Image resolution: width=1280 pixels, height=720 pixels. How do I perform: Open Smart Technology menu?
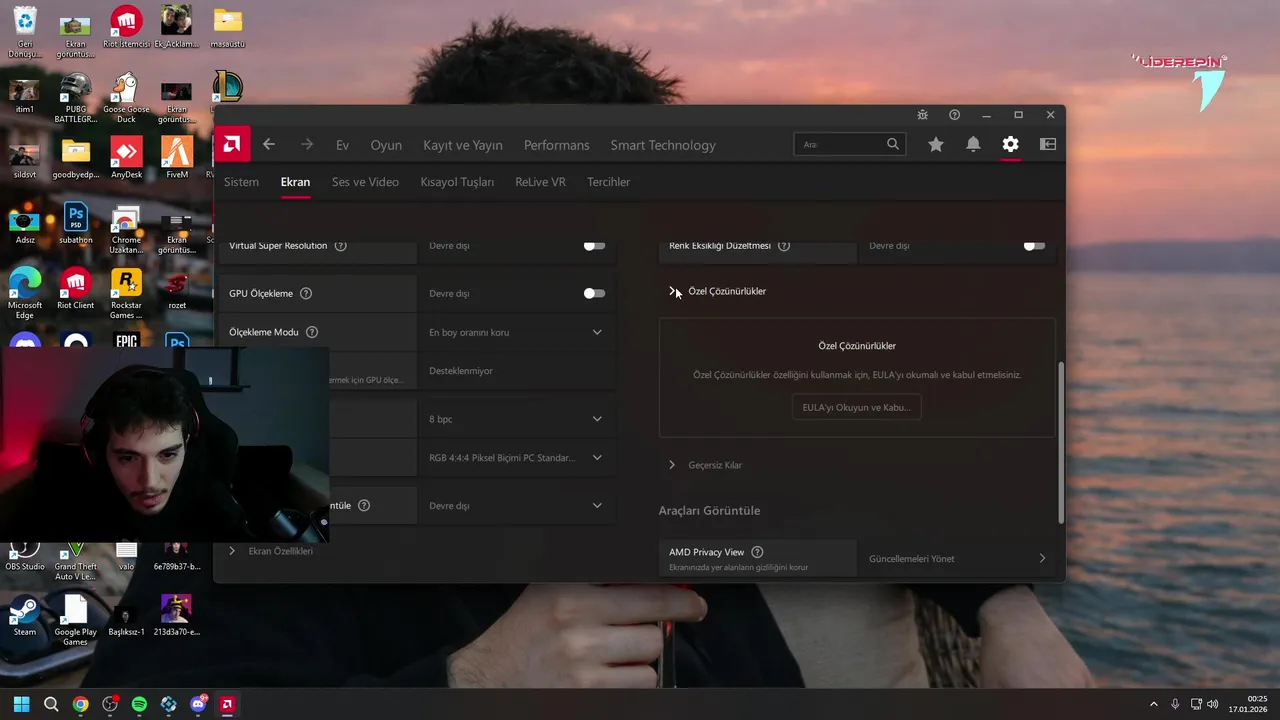click(663, 145)
